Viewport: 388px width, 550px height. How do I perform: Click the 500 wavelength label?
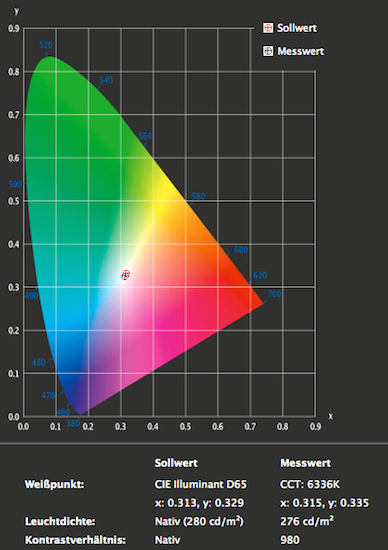pos(15,184)
